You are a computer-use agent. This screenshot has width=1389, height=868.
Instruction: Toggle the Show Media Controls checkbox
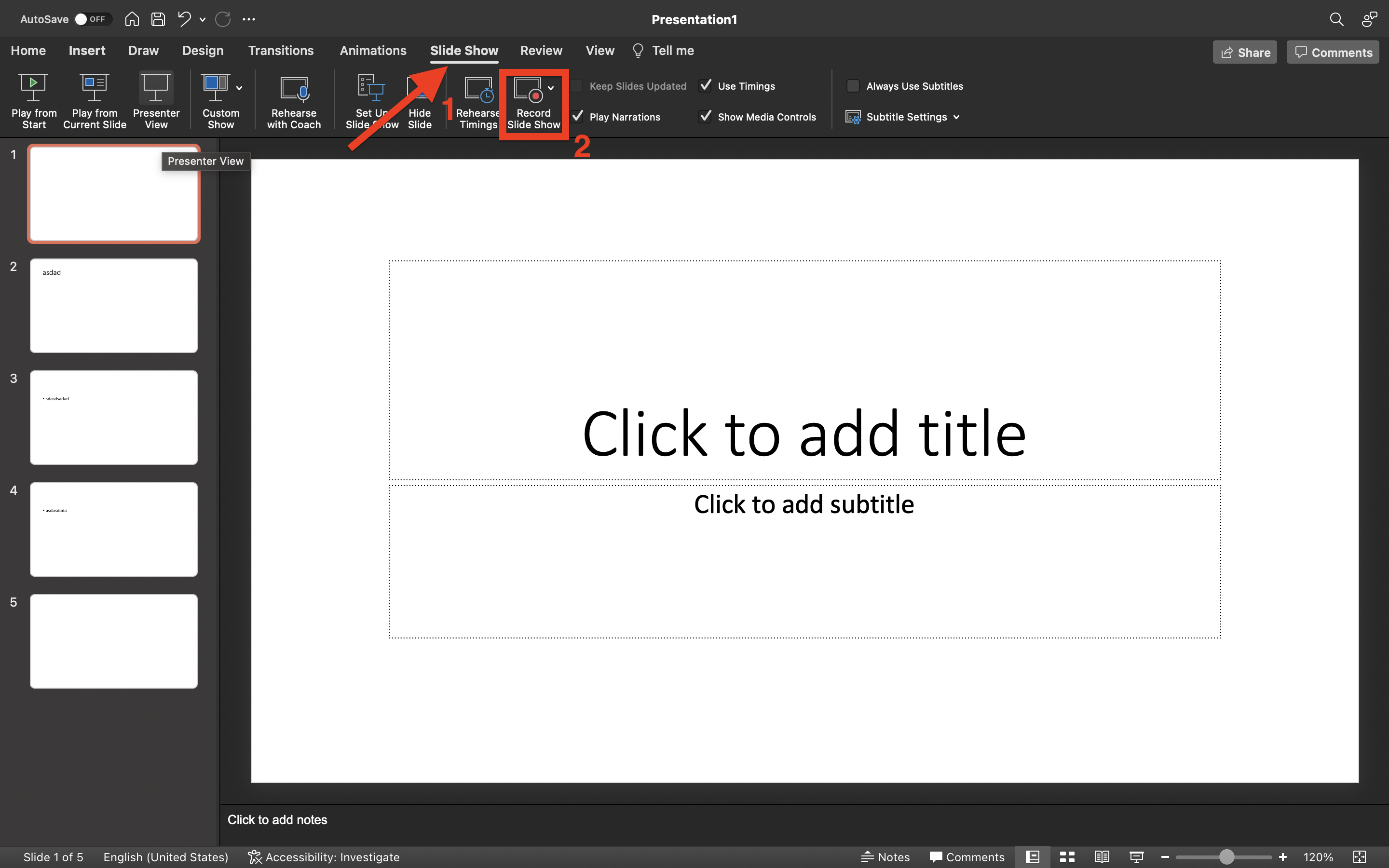click(x=705, y=116)
